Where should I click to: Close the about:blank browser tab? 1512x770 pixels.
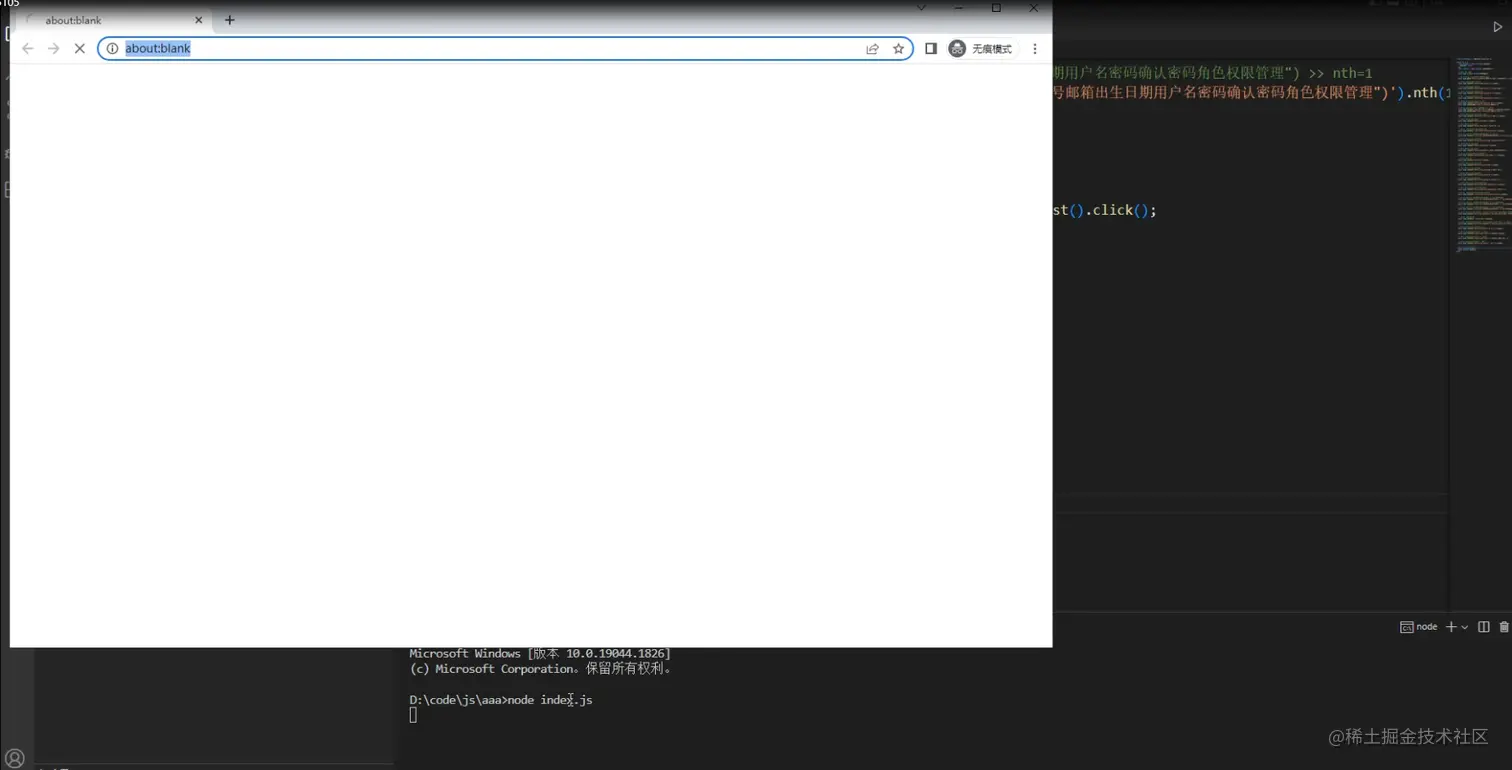coord(199,20)
